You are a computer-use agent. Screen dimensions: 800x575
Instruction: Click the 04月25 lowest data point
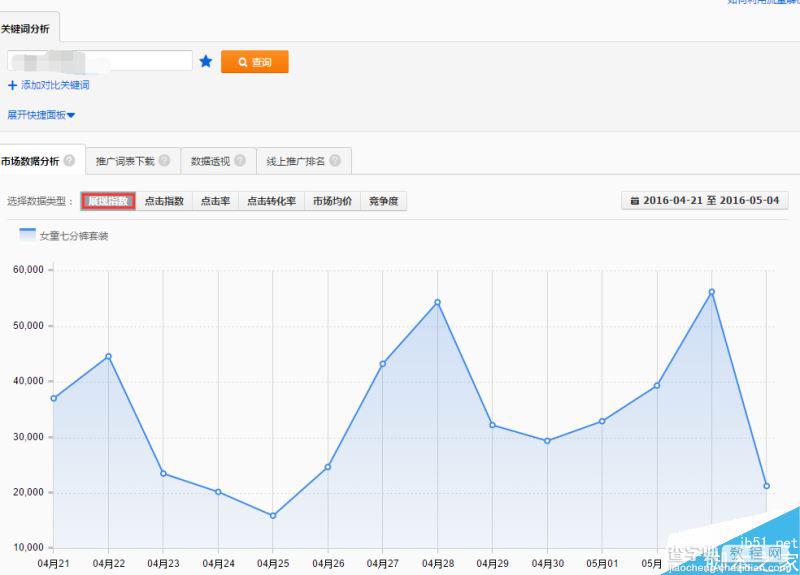click(273, 515)
